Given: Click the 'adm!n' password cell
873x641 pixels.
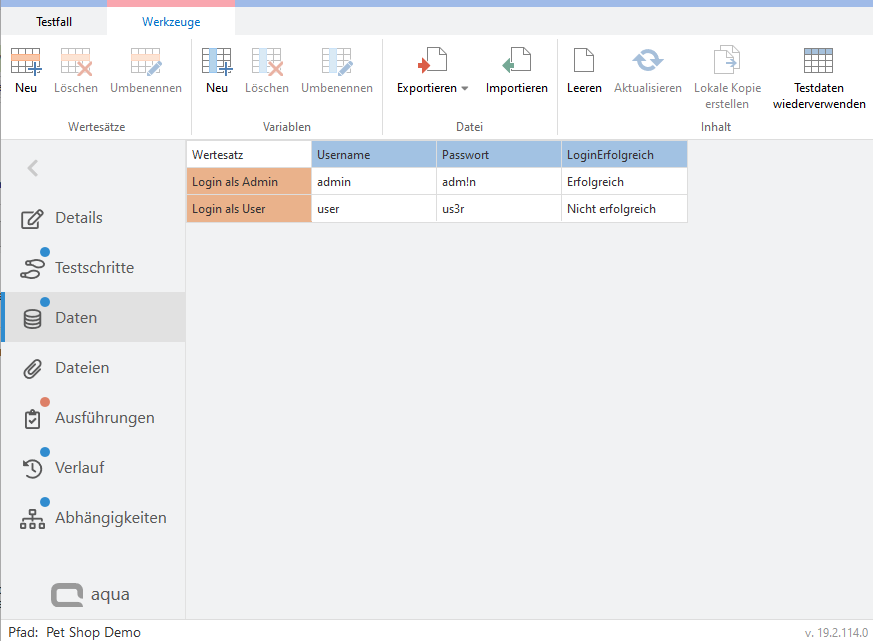Looking at the screenshot, I should pyautogui.click(x=498, y=182).
